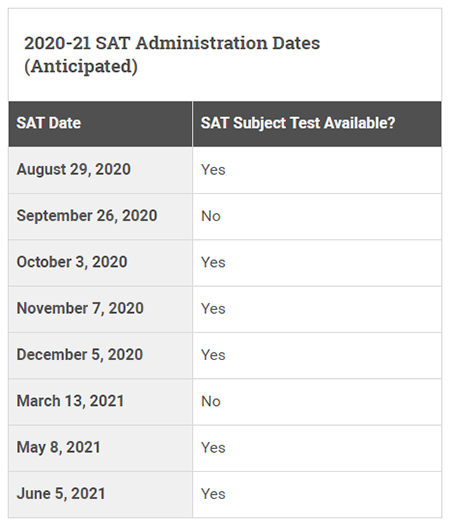This screenshot has height=525, width=450.
Task: Click Yes in the August 29 row
Action: [x=213, y=170]
